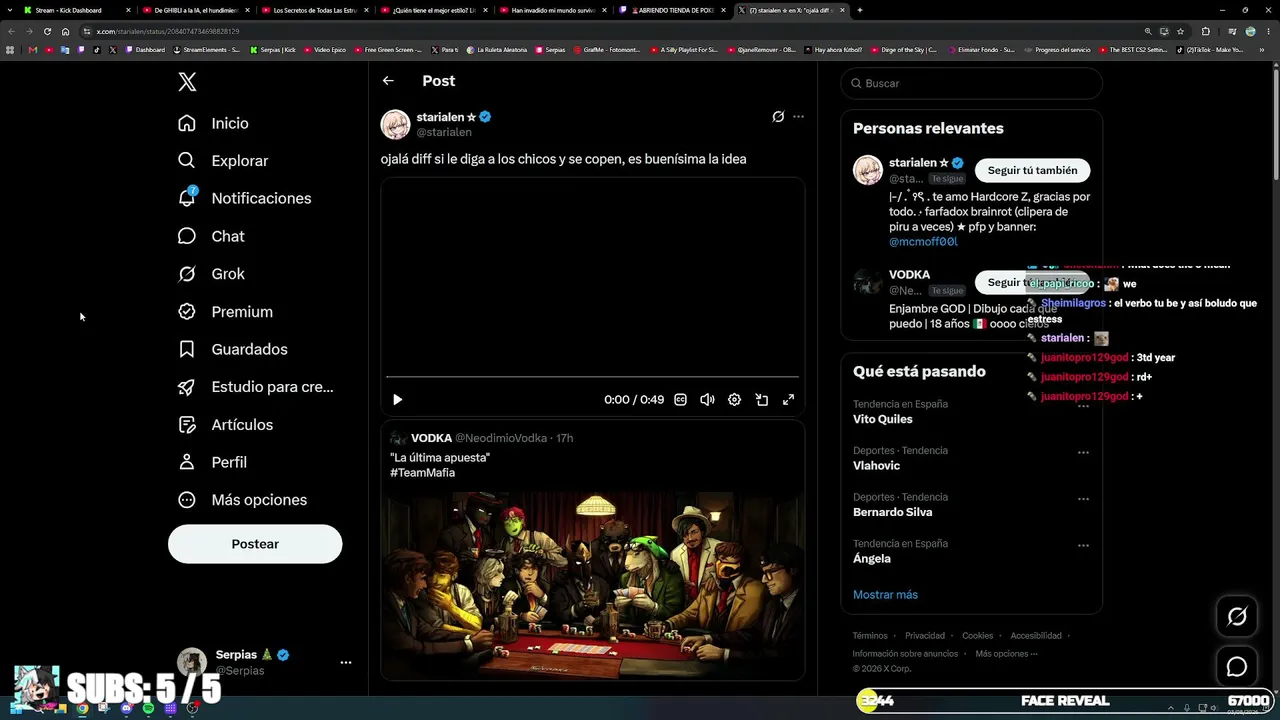This screenshot has width=1280, height=720.
Task: Click #TeamMafia hashtag
Action: pyautogui.click(x=422, y=473)
